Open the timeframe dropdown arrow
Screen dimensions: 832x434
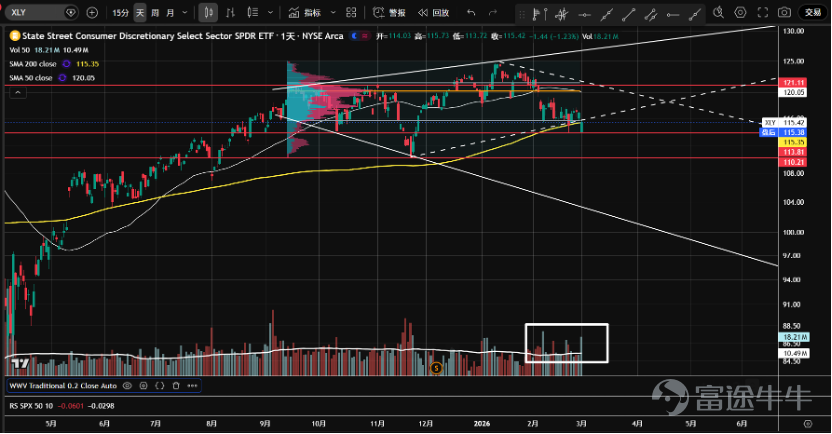coord(185,12)
